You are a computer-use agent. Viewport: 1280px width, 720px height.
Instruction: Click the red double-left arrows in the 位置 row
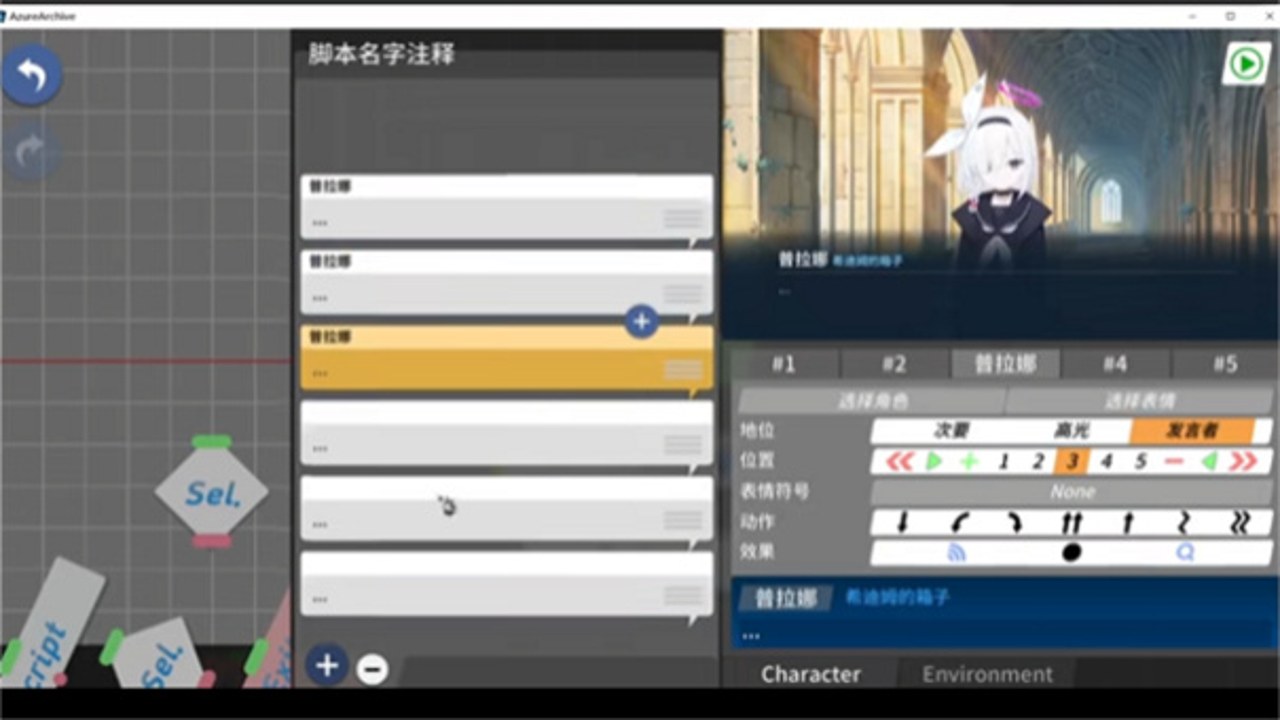pos(900,462)
